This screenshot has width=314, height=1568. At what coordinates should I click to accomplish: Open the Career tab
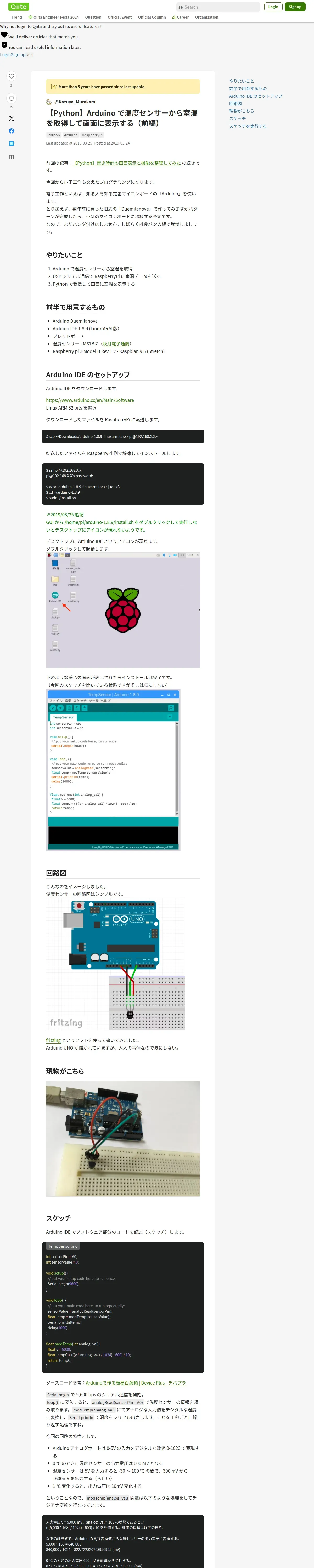(181, 17)
